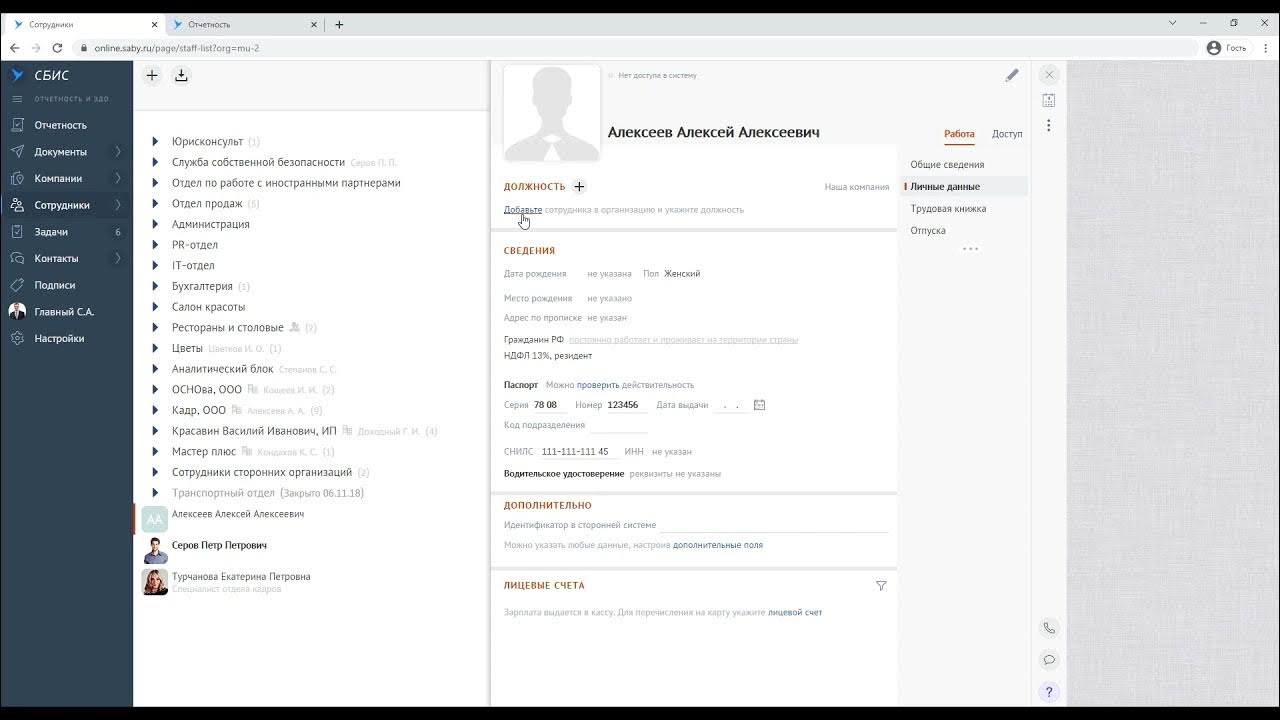Screen dimensions: 1280x720
Task: Click the Серия passport field 78 08
Action: point(549,405)
